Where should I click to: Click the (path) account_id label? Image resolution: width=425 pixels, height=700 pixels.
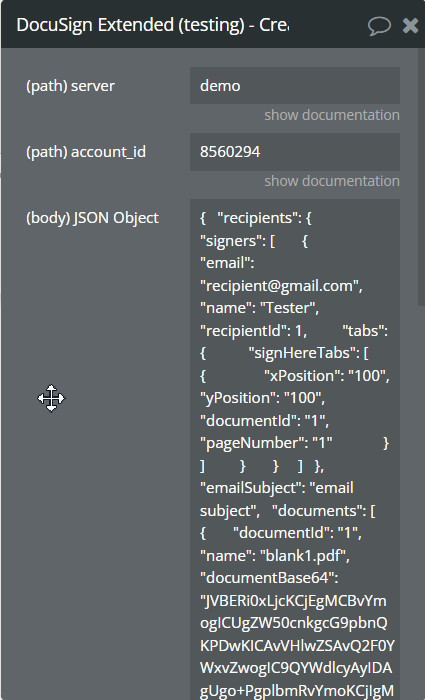tap(86, 152)
